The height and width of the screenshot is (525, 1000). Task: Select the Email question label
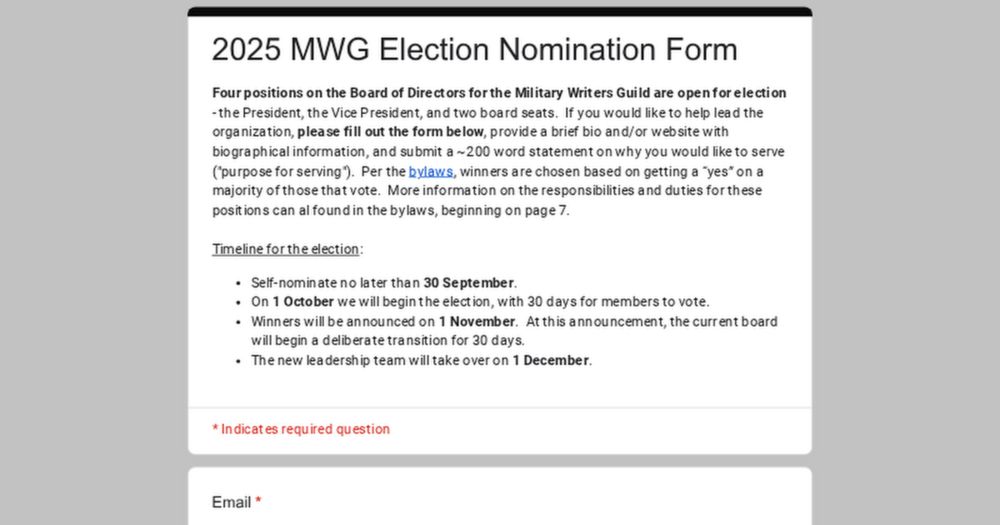point(231,502)
